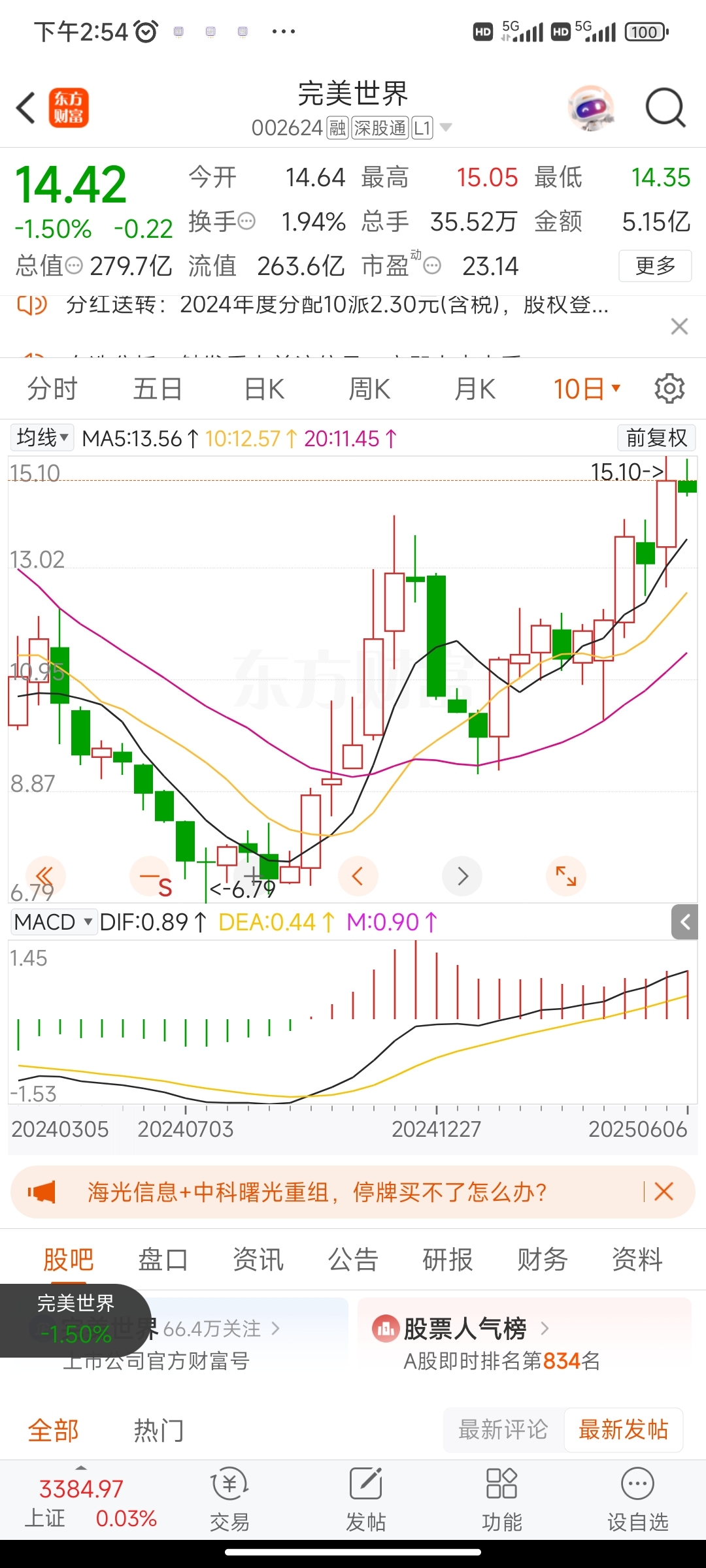Move chart cursor left one candle
Image resolution: width=706 pixels, height=1568 pixels.
point(358,876)
